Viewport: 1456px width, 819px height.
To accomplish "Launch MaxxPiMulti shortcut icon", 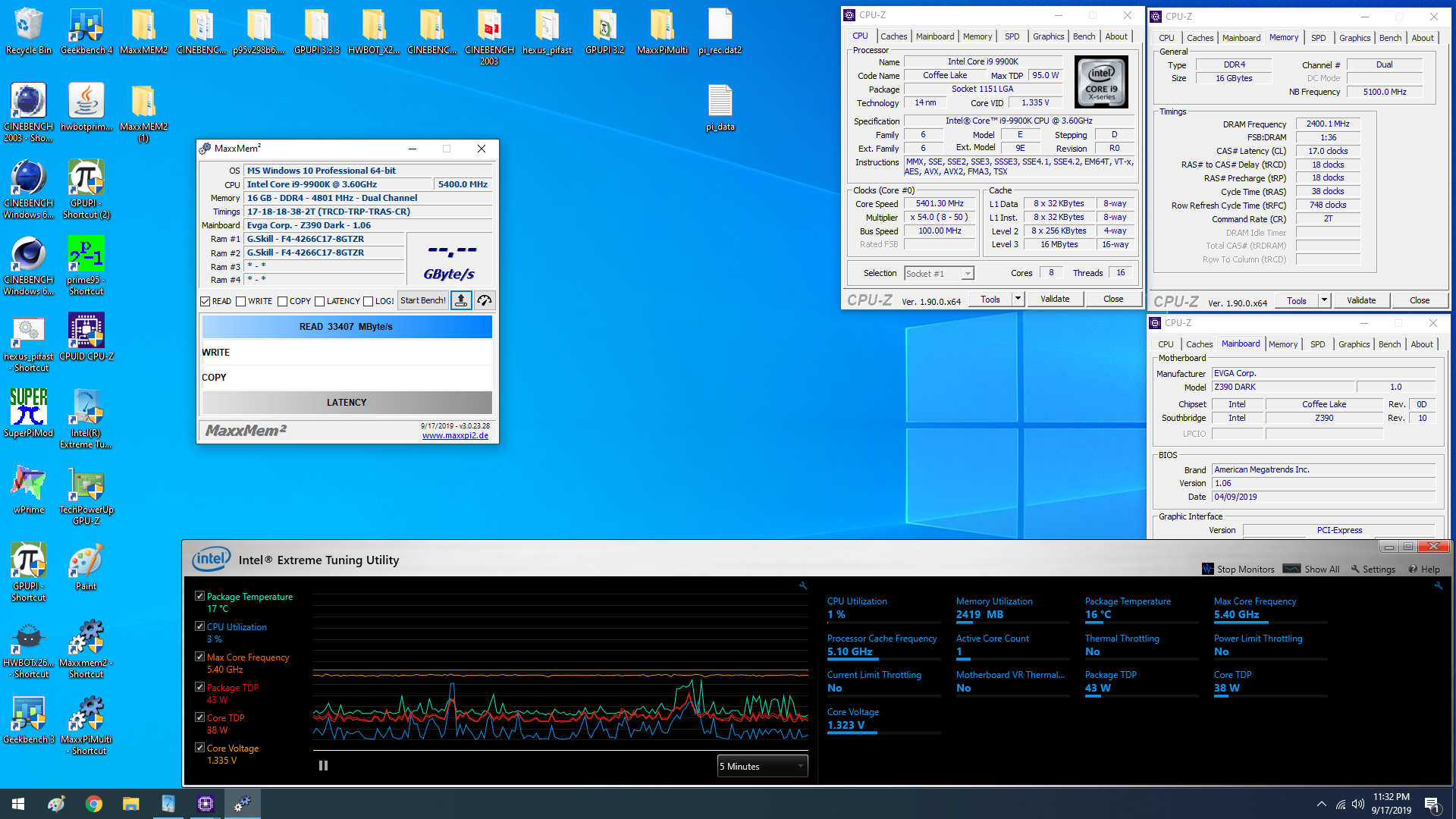I will [x=86, y=725].
